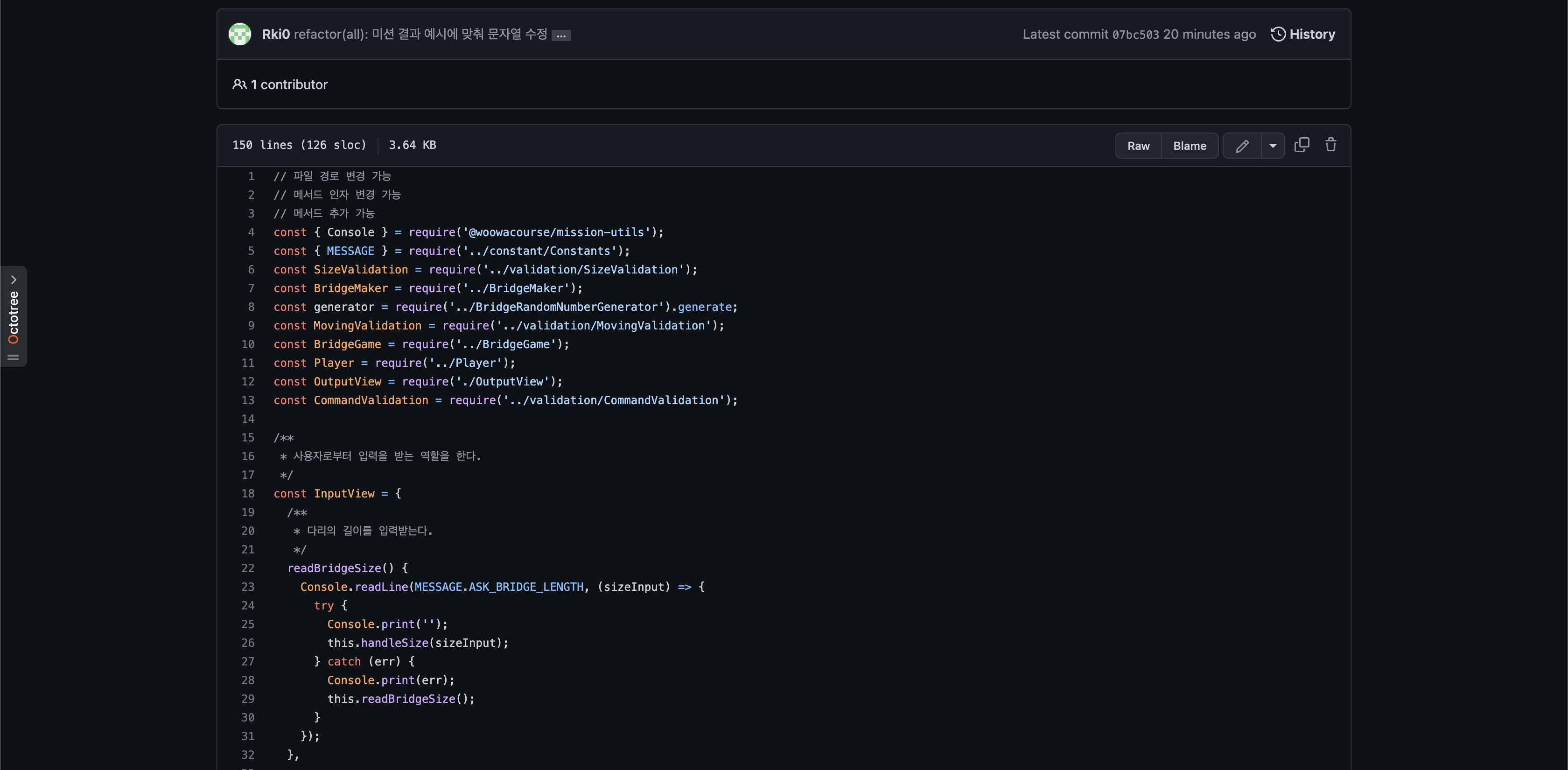Click the Octotree panel expander arrow
Screen dimensions: 1568x770
click(x=14, y=279)
